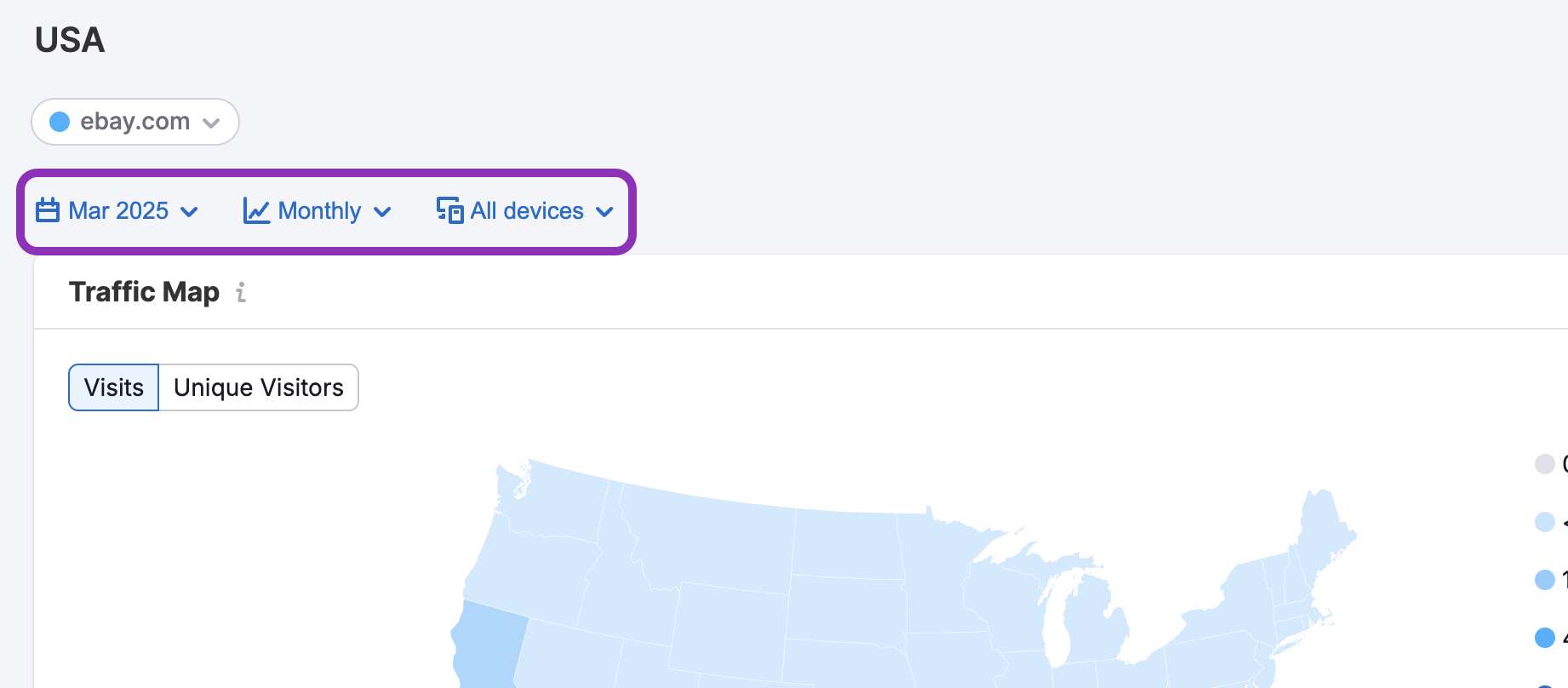Click the topmost gray legend dot
Screen dimensions: 1568x688
point(1544,464)
